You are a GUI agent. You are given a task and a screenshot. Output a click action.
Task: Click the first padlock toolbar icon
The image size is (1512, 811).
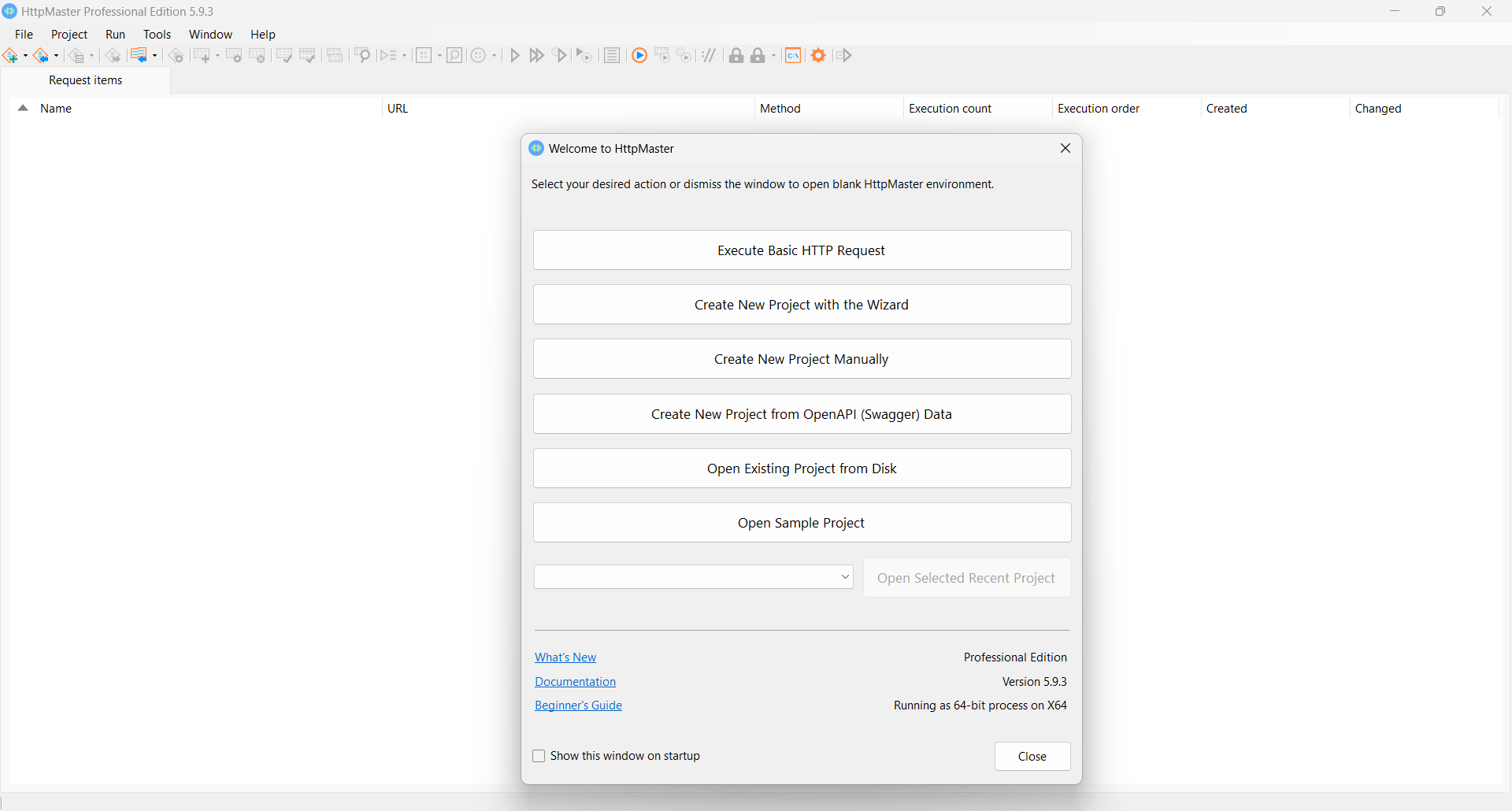pos(736,55)
